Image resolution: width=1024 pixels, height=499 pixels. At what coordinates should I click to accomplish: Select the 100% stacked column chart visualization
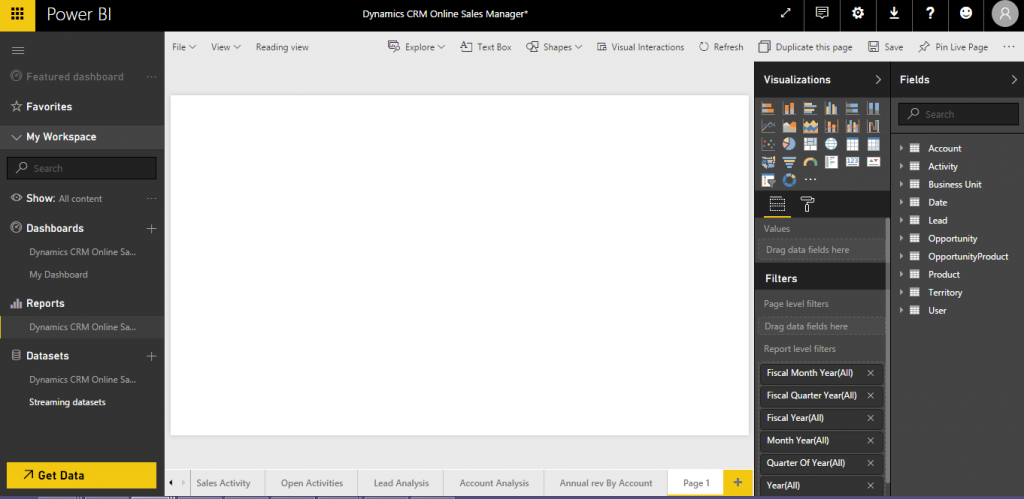873,108
